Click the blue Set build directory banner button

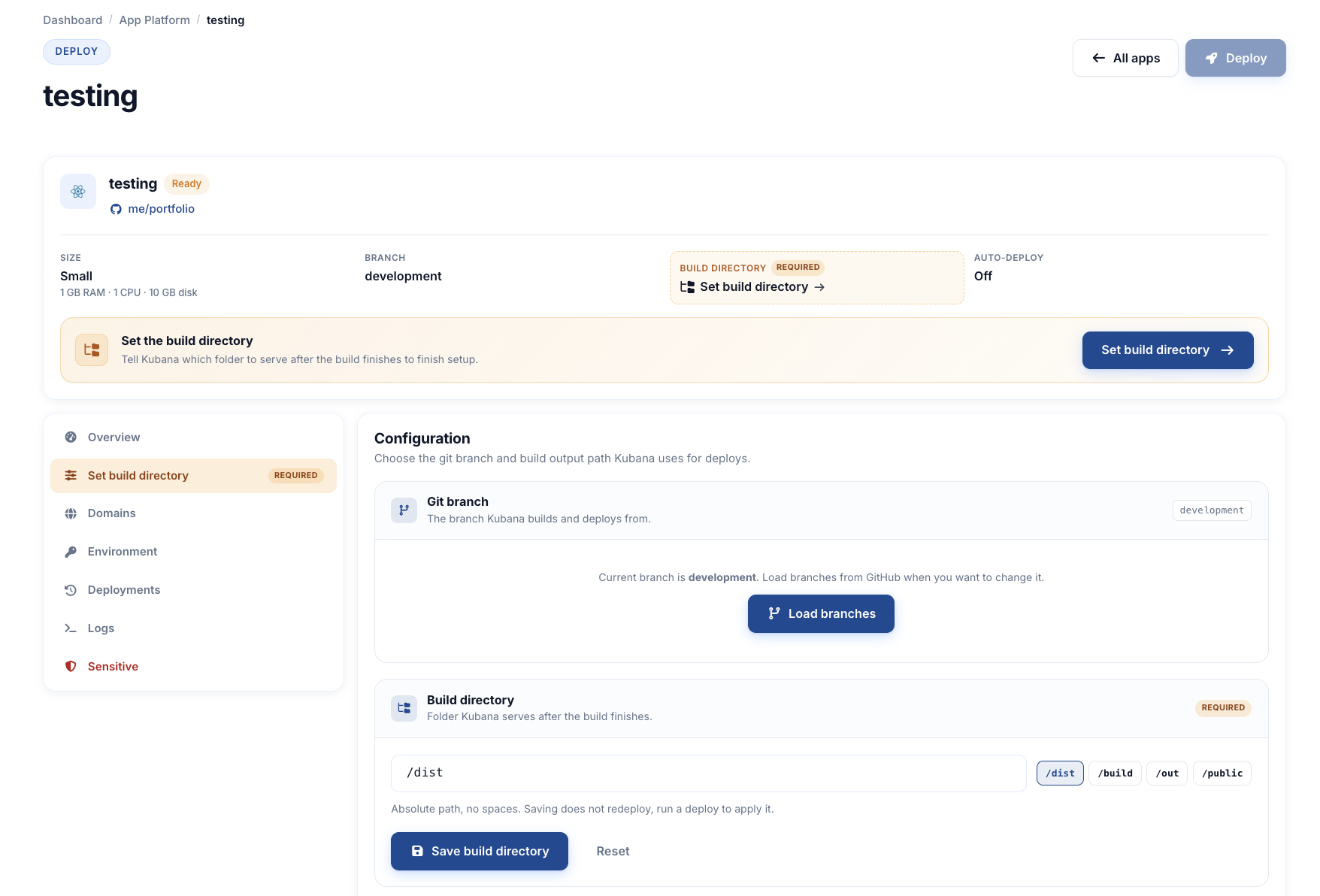1167,350
